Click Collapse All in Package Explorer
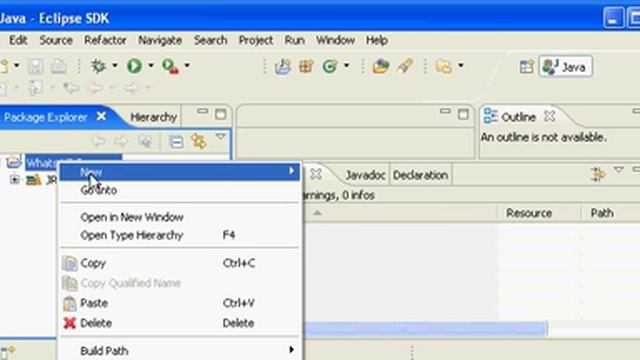The height and width of the screenshot is (360, 640). pos(176,142)
